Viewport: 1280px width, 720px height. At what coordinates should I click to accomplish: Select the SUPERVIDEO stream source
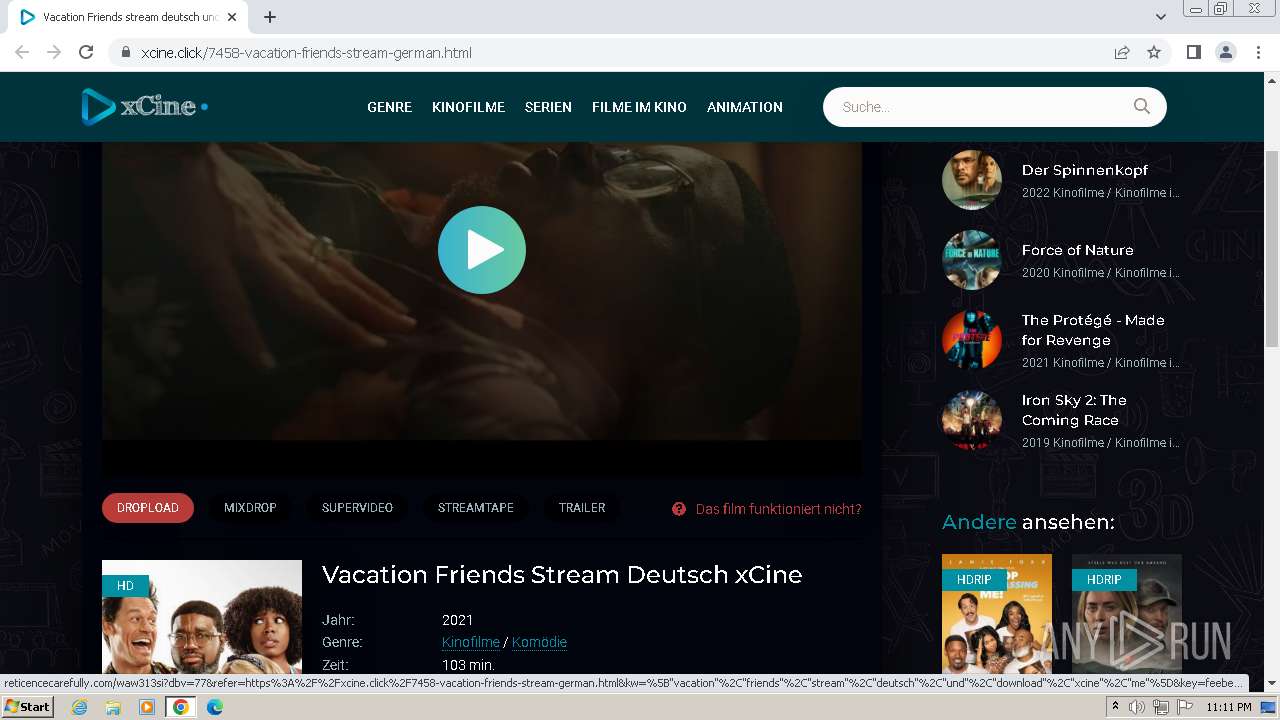[357, 508]
